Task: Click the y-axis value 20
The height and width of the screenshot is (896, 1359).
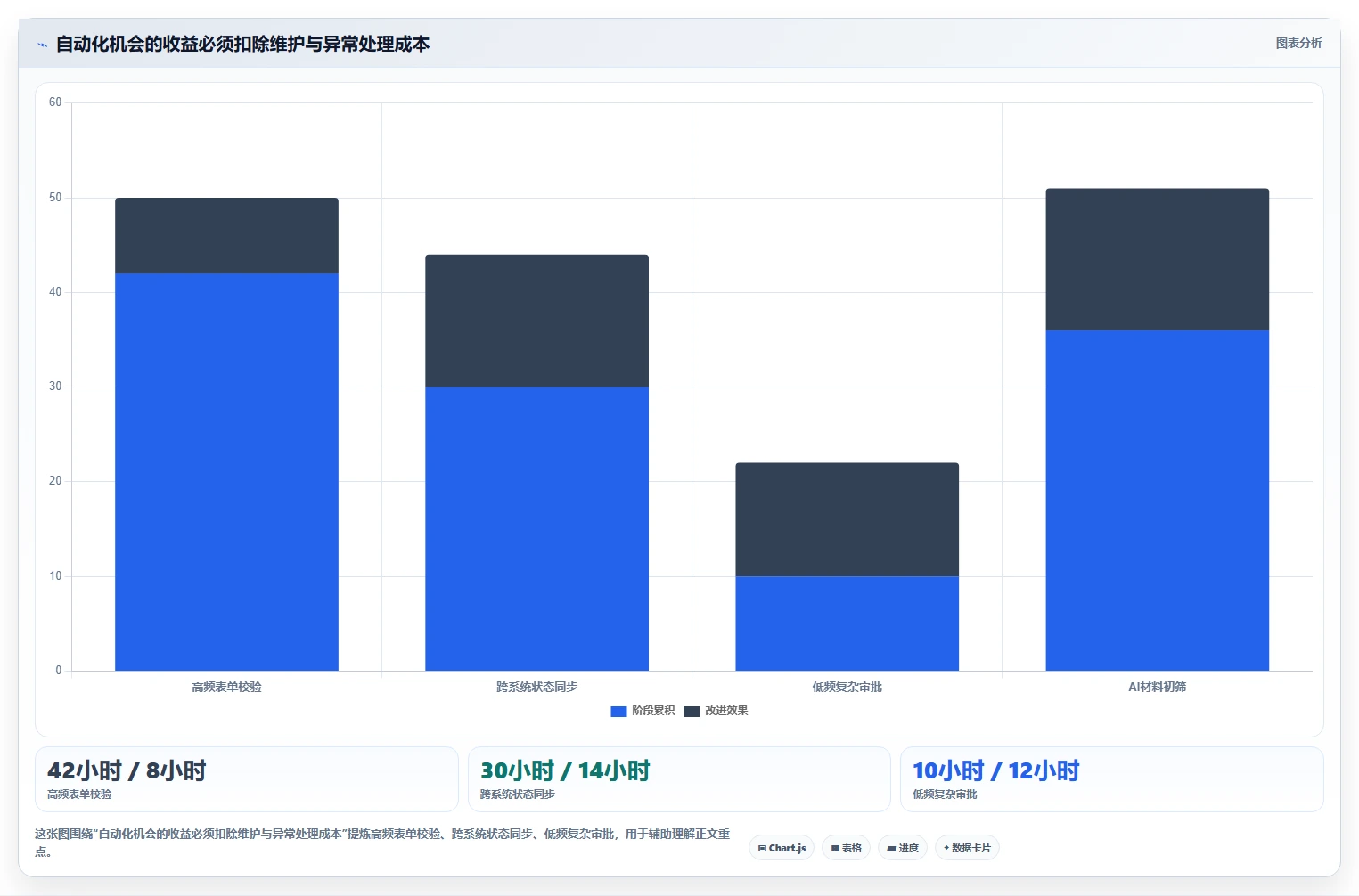Action: pyautogui.click(x=55, y=481)
